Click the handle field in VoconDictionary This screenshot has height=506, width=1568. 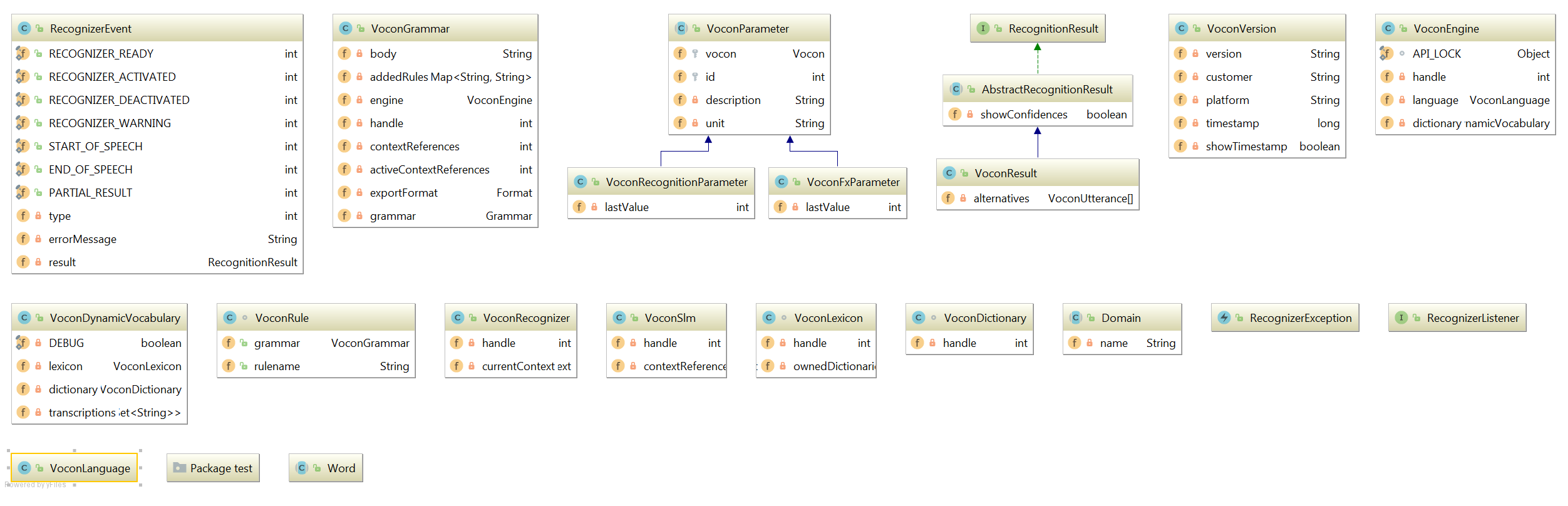(x=969, y=343)
